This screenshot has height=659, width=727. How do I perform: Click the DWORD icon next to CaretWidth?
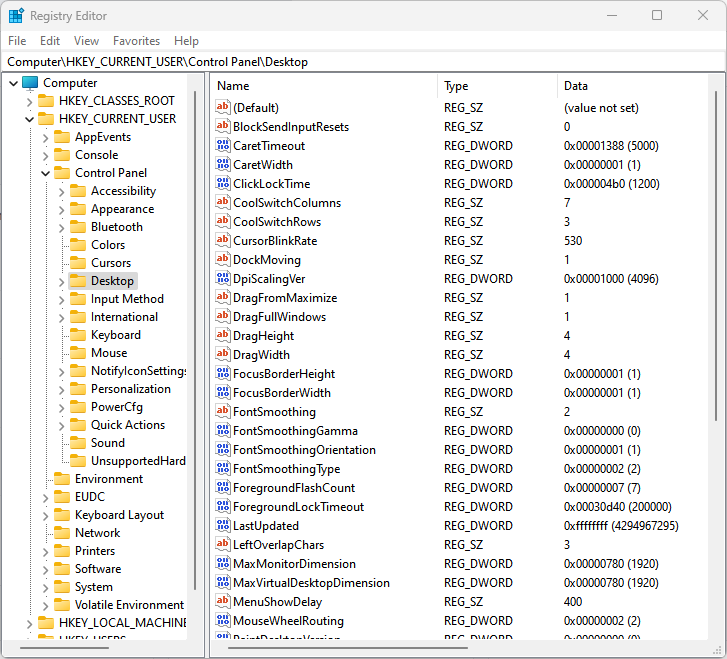click(x=223, y=164)
